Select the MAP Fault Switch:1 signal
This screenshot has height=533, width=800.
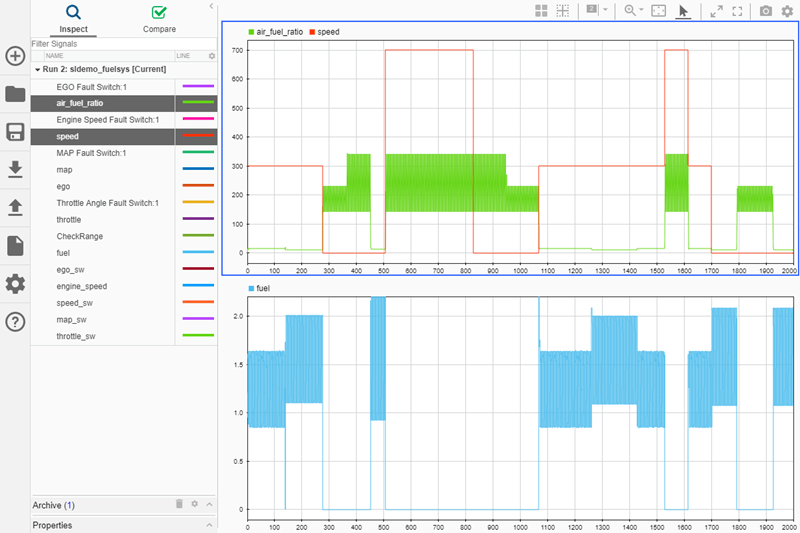pos(124,153)
